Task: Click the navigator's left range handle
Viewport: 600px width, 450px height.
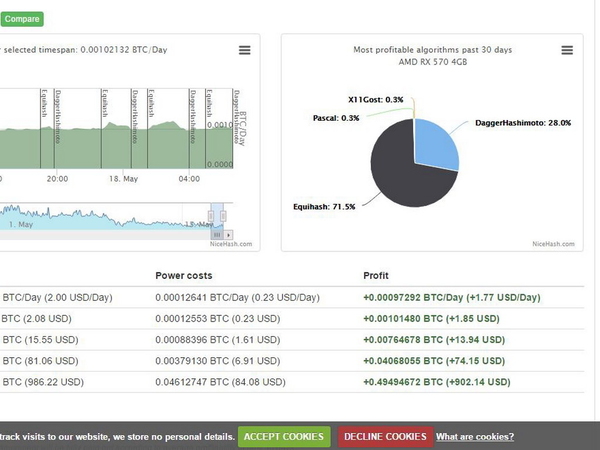Action: 211,214
